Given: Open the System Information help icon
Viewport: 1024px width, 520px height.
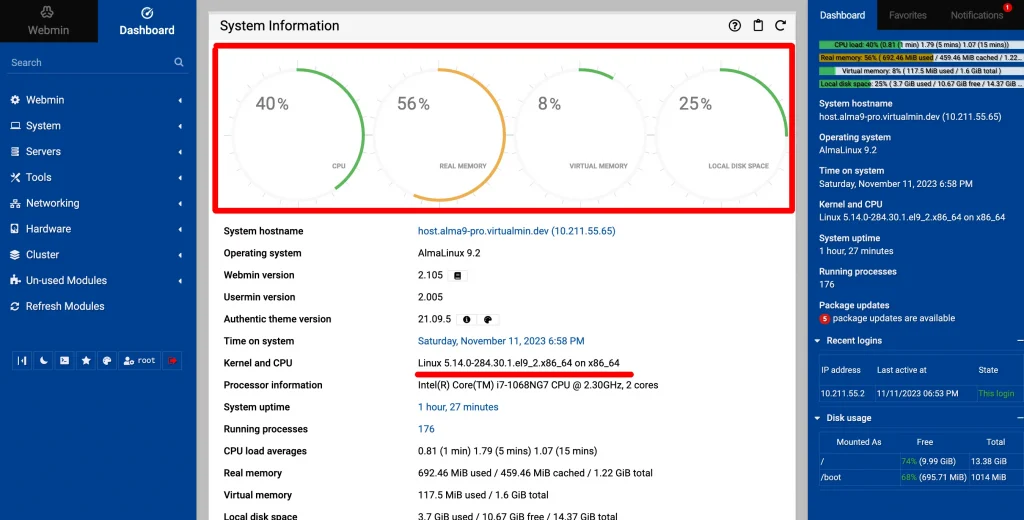Looking at the screenshot, I should tap(735, 25).
